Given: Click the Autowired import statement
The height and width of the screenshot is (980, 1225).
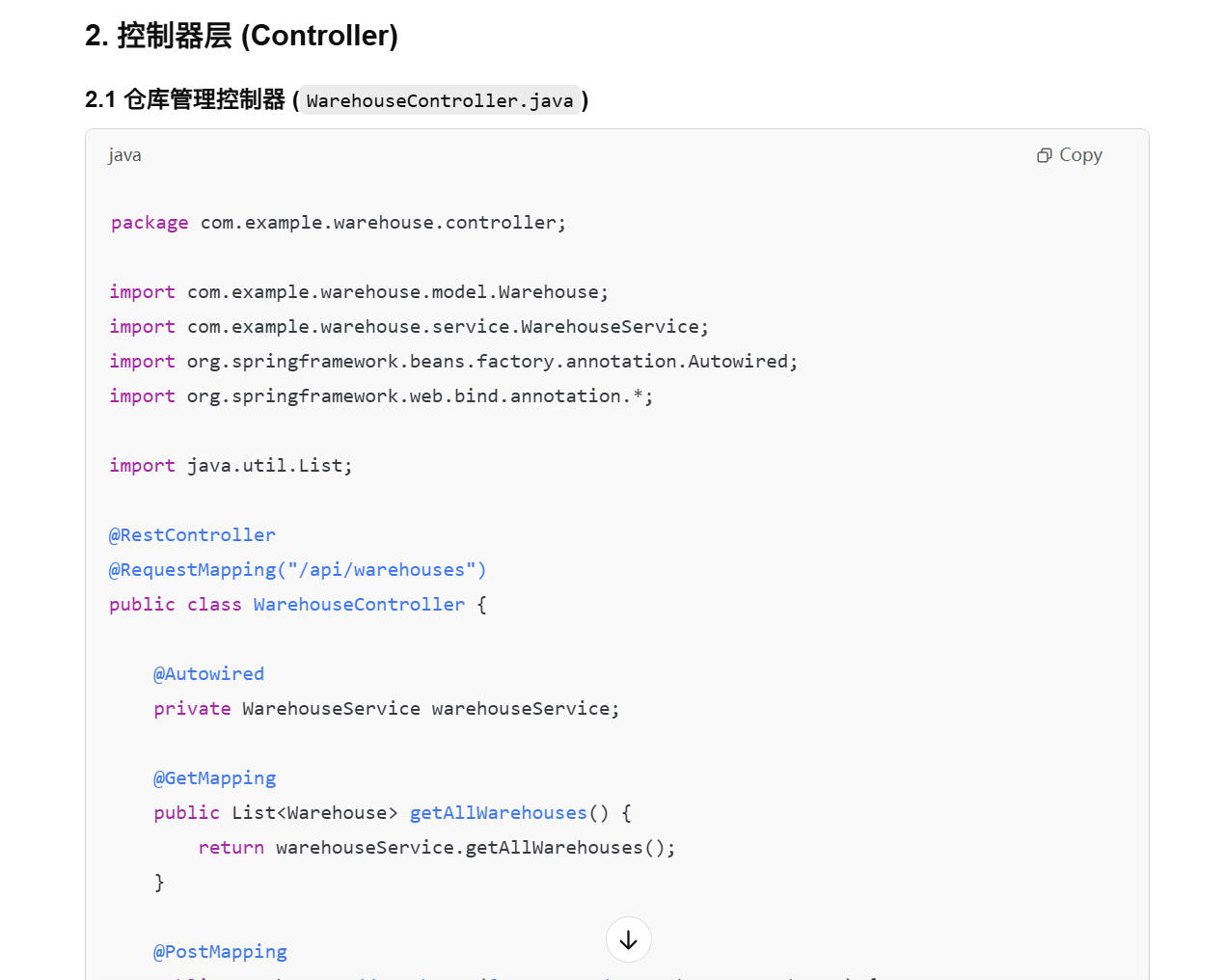Looking at the screenshot, I should [x=453, y=362].
